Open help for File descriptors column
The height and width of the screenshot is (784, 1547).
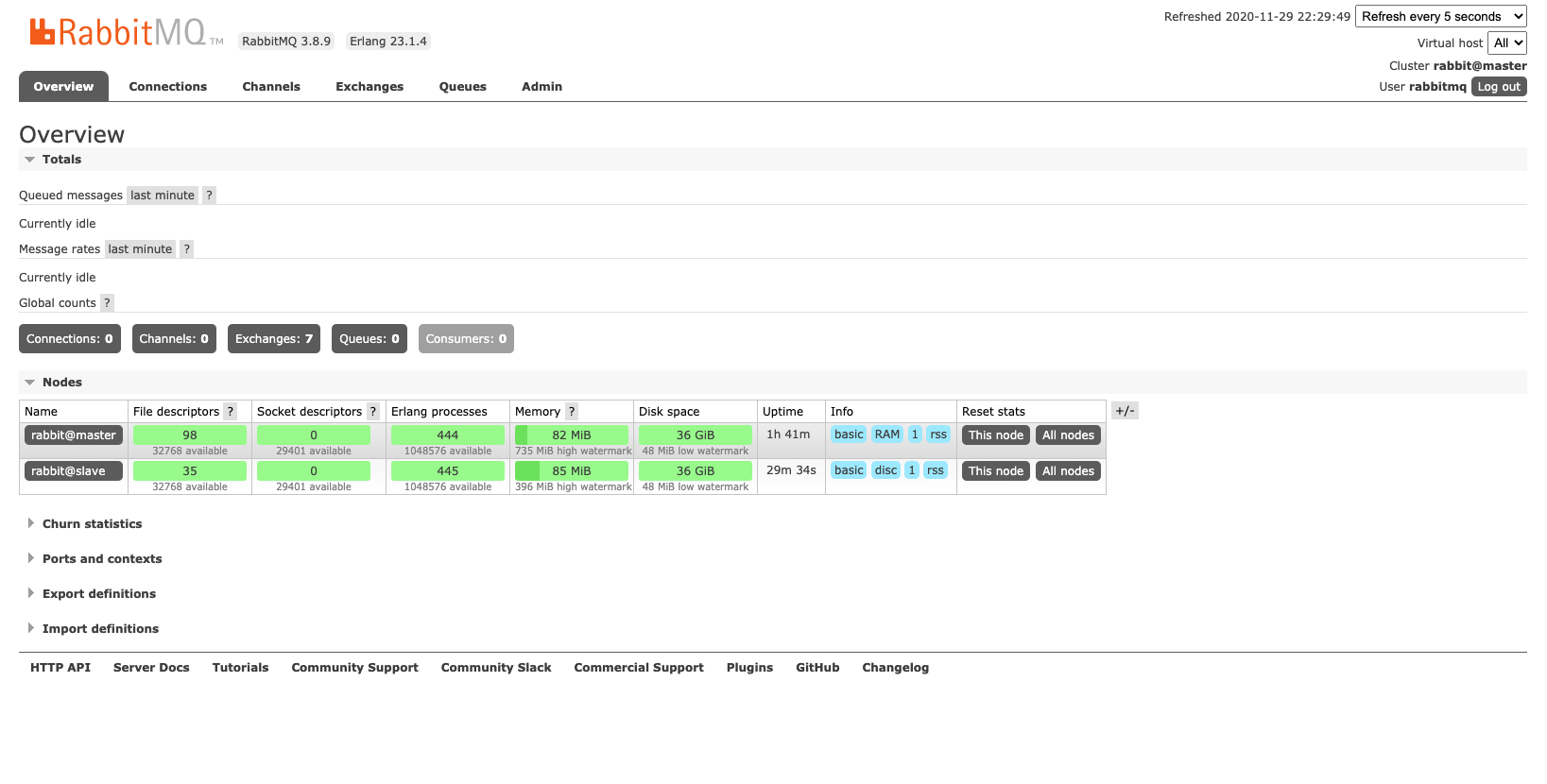[230, 412]
